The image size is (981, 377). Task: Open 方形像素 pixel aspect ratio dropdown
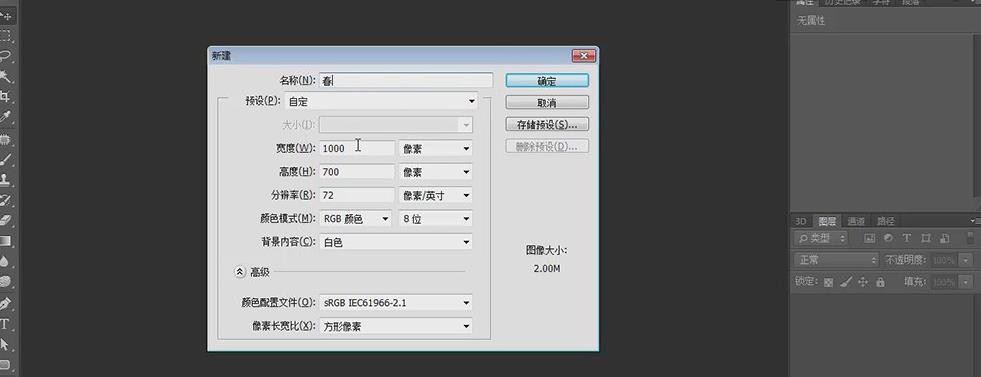coord(396,326)
